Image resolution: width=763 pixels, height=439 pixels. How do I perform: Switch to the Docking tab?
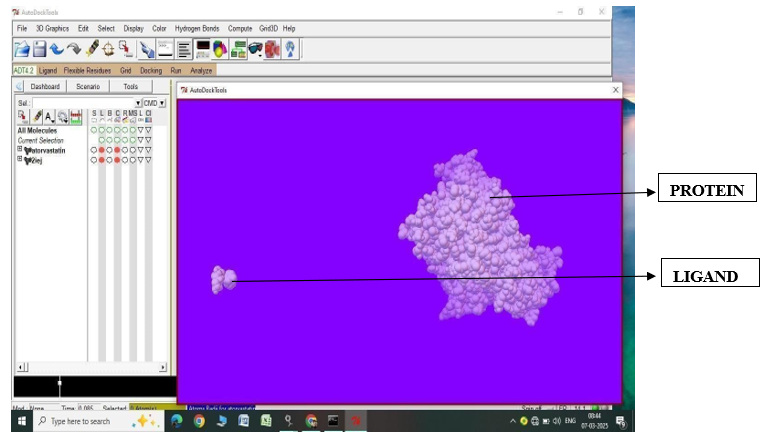click(150, 71)
